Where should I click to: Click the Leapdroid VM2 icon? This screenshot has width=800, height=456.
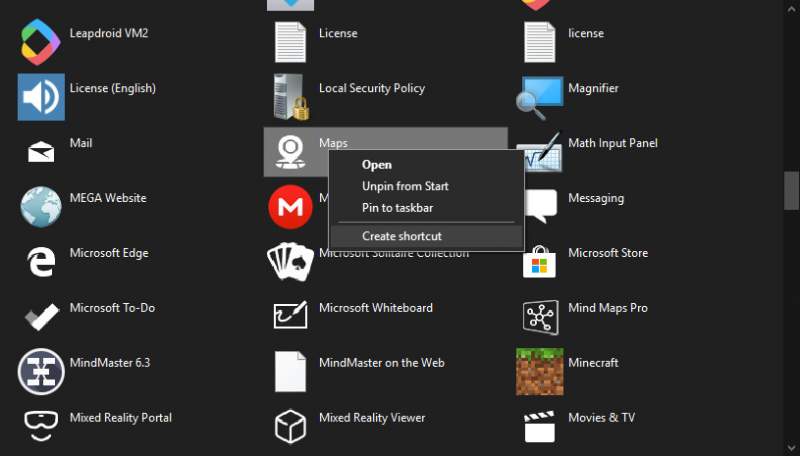click(x=41, y=42)
